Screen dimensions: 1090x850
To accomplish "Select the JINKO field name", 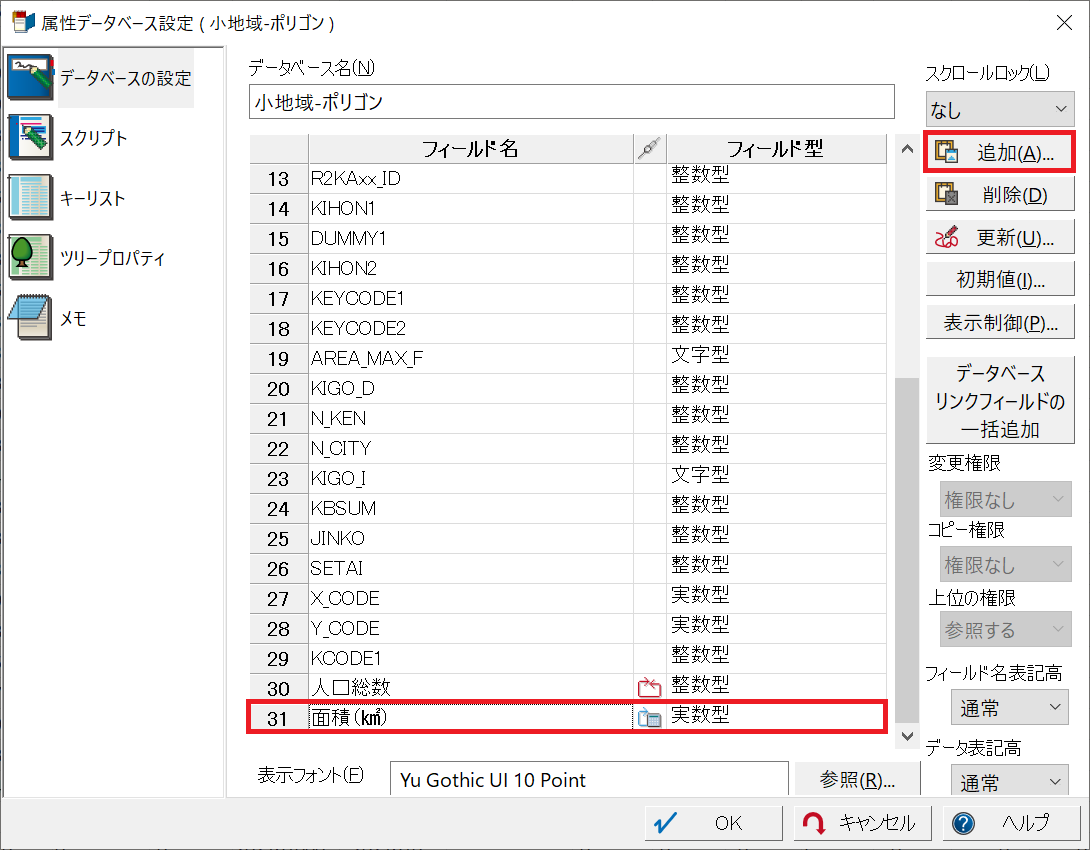I will [x=337, y=538].
